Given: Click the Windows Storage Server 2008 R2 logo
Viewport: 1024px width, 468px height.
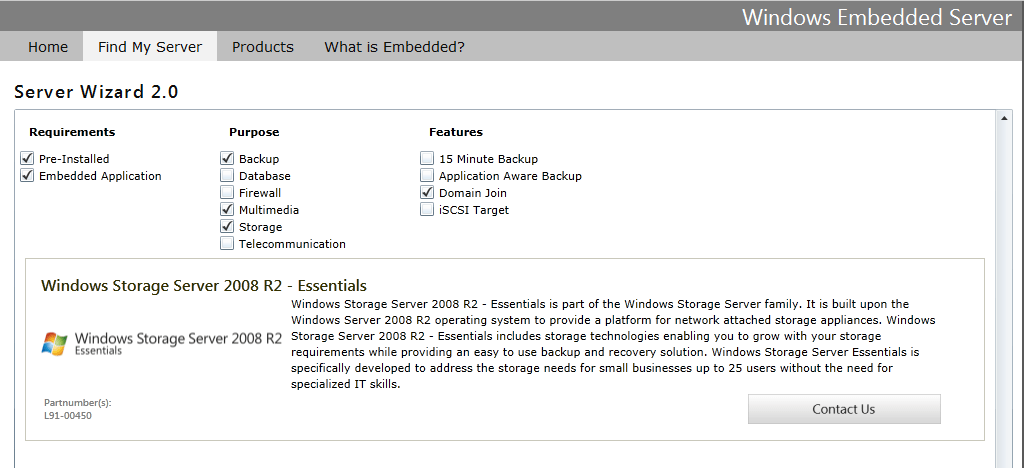Looking at the screenshot, I should coord(161,343).
